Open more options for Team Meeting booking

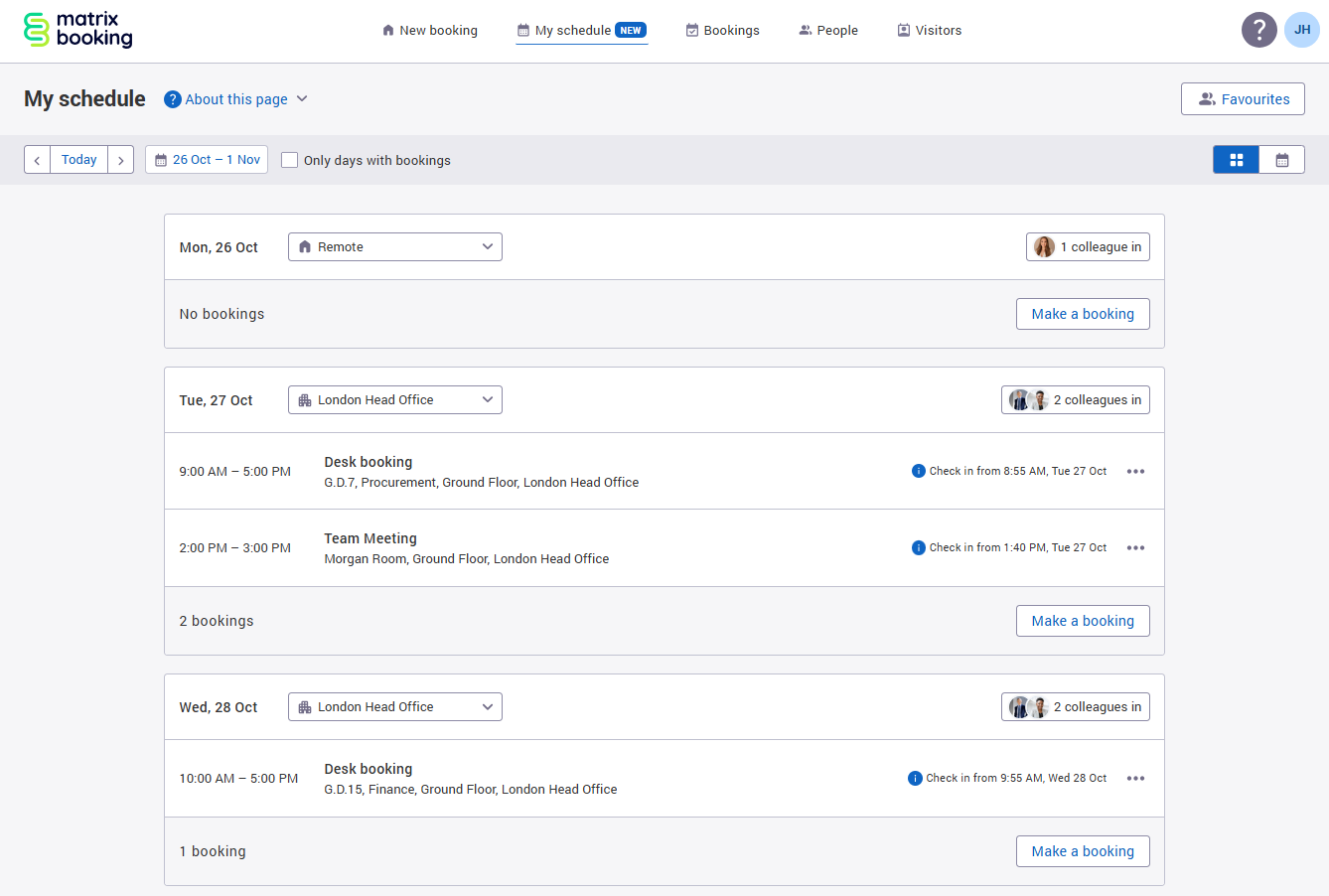pyautogui.click(x=1135, y=548)
